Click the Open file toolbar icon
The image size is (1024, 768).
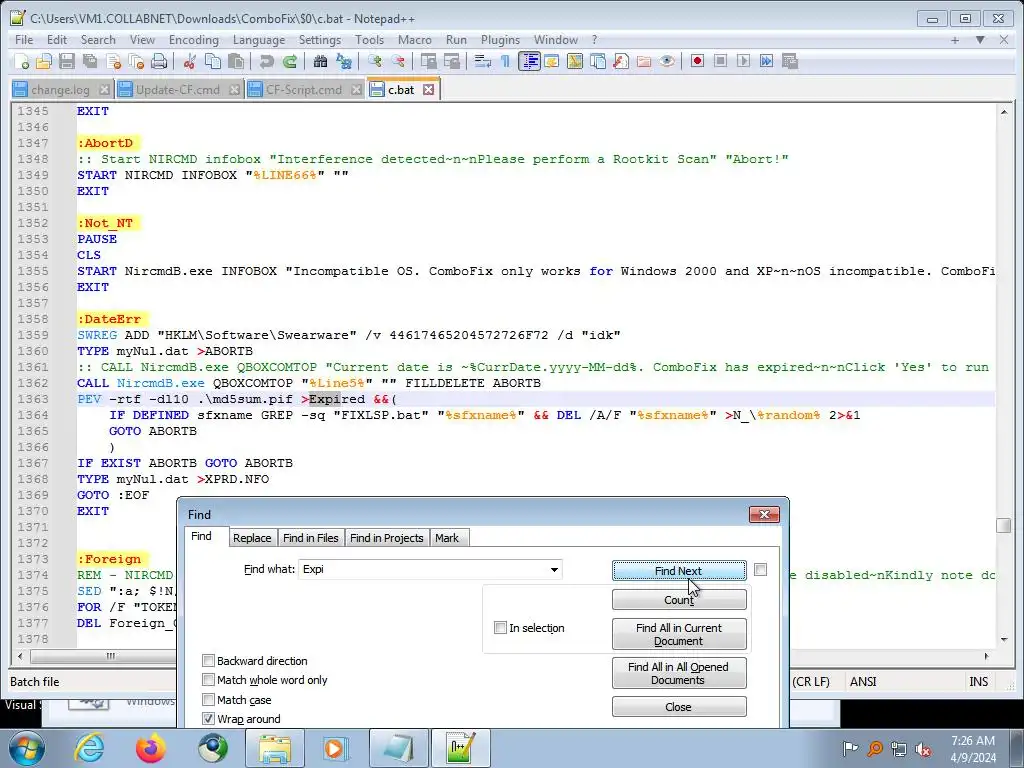[44, 61]
